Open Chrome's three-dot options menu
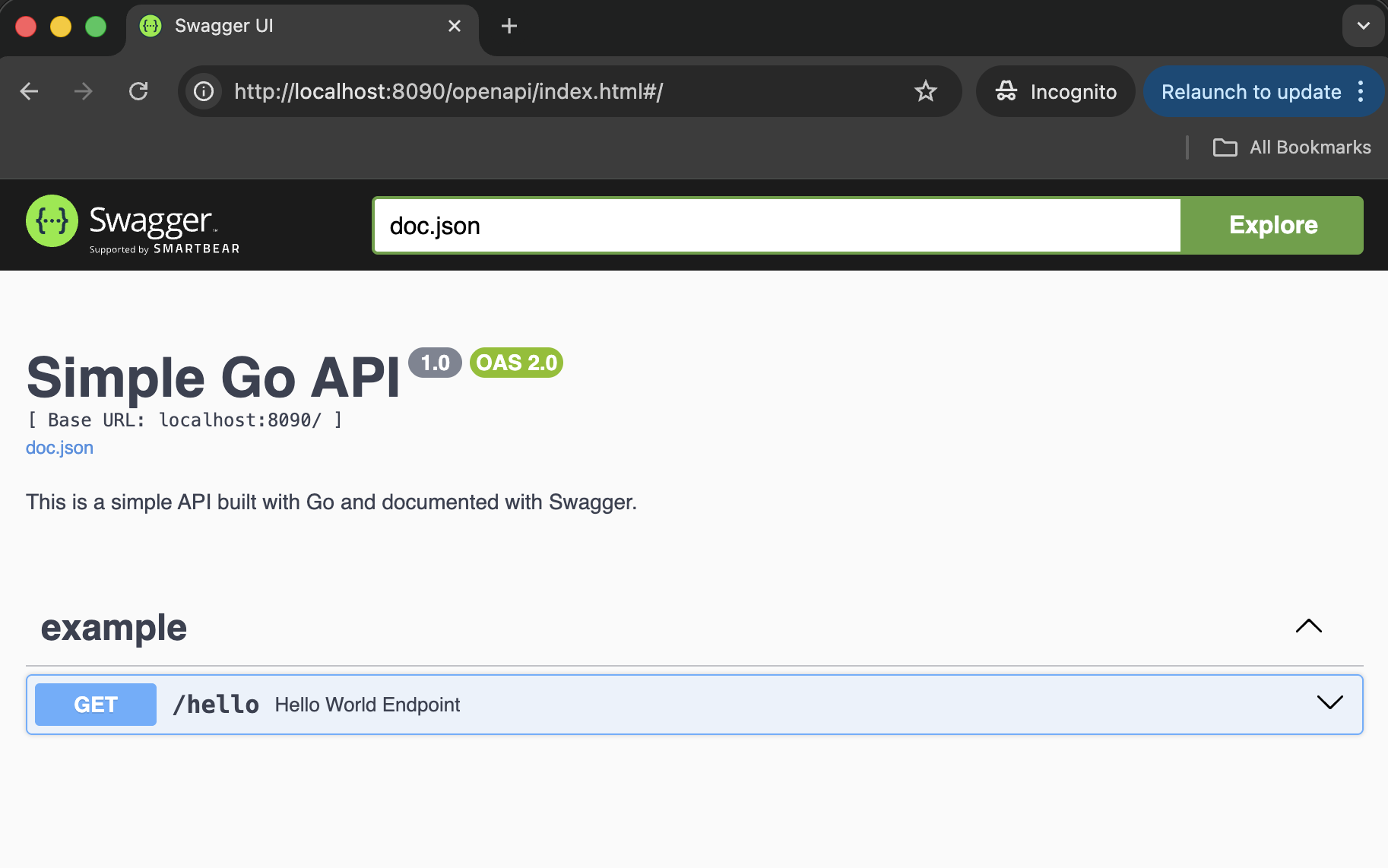 1361,91
